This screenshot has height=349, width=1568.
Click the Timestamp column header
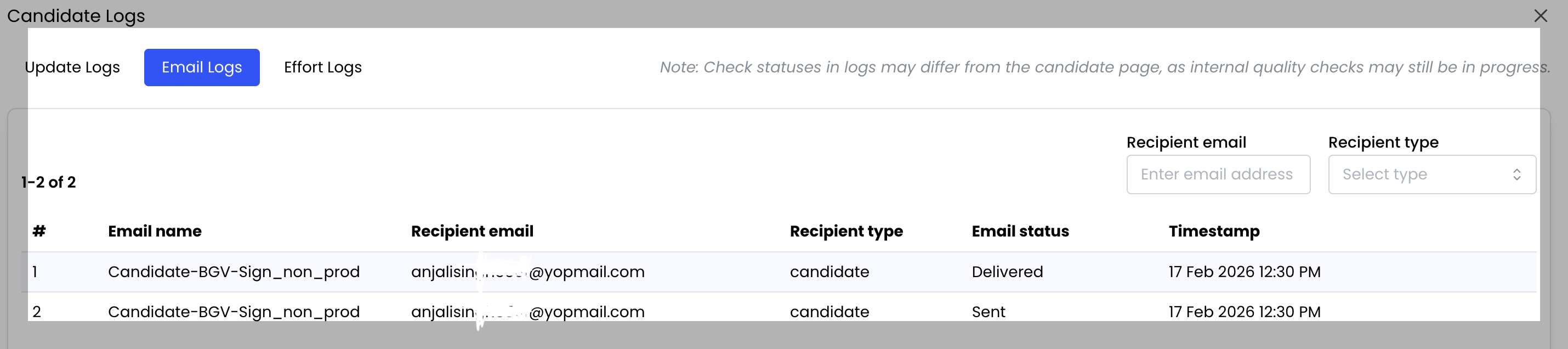click(x=1214, y=232)
